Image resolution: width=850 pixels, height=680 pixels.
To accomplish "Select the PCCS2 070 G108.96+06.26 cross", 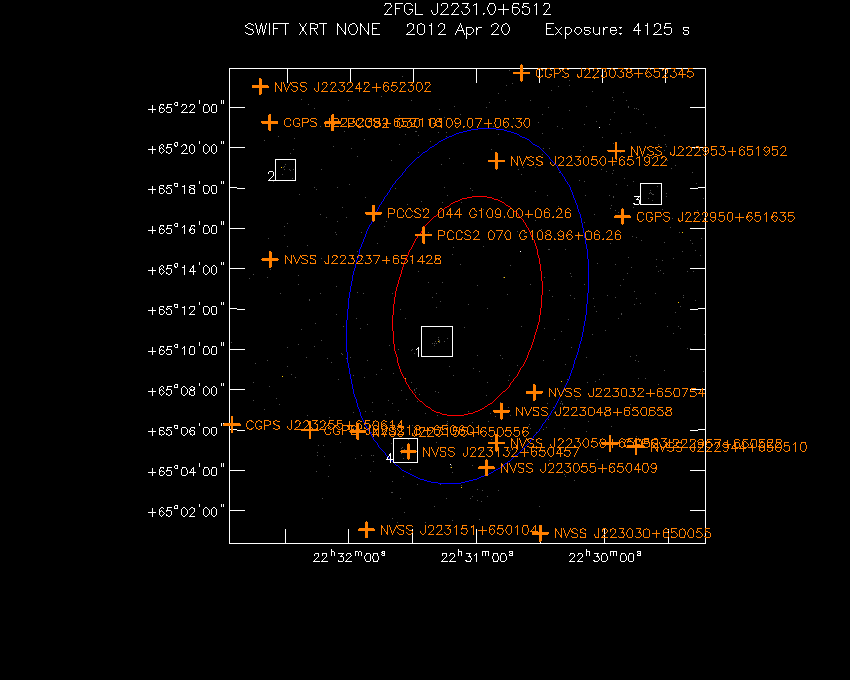I will [423, 235].
